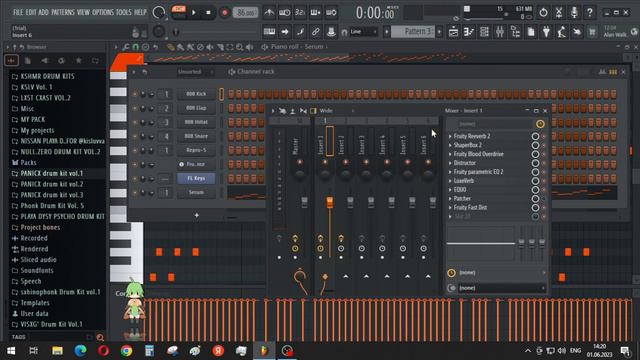Open the VIEW menu

point(83,12)
